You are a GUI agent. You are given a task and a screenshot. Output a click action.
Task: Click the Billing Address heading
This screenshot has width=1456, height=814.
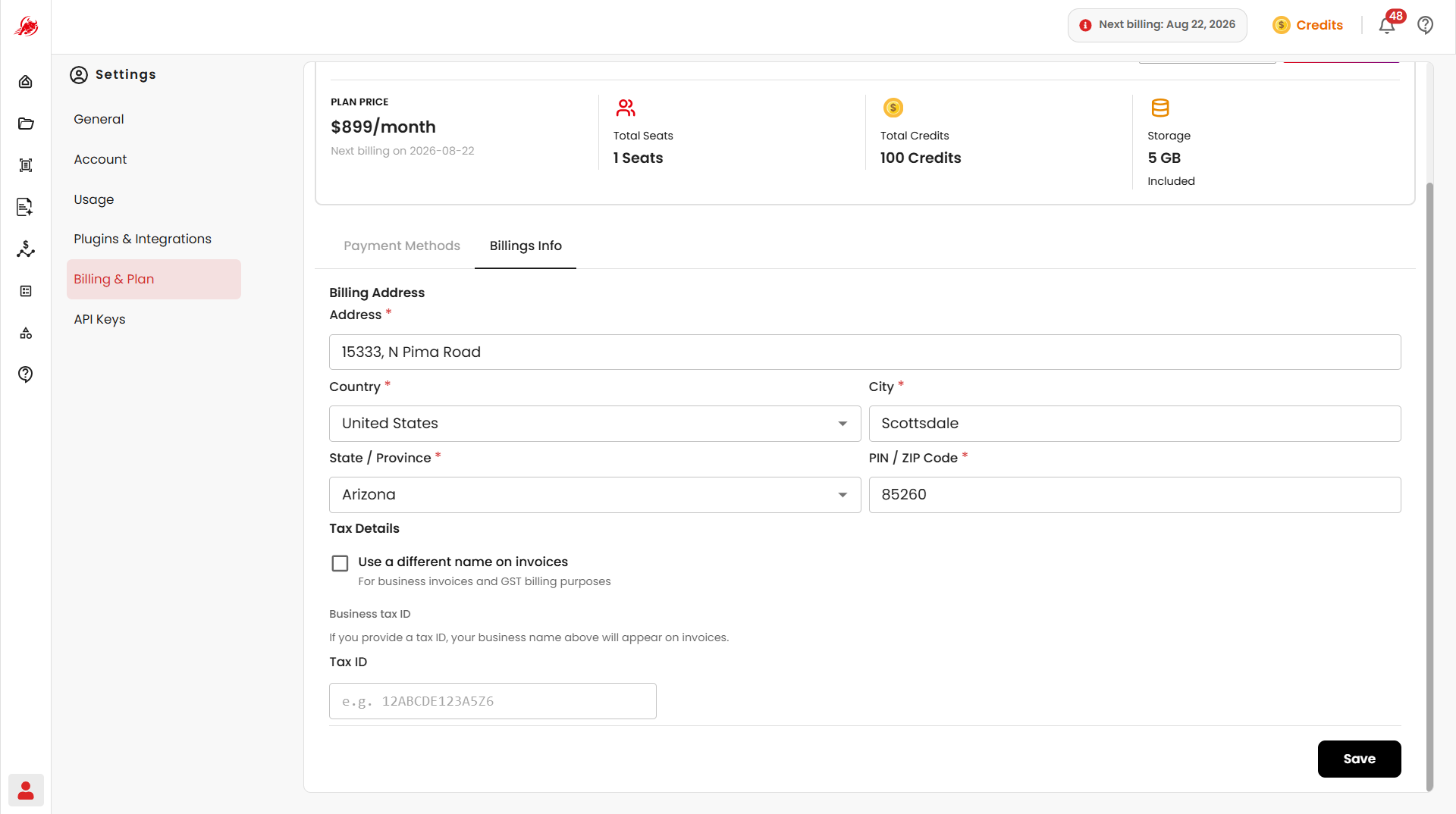377,293
